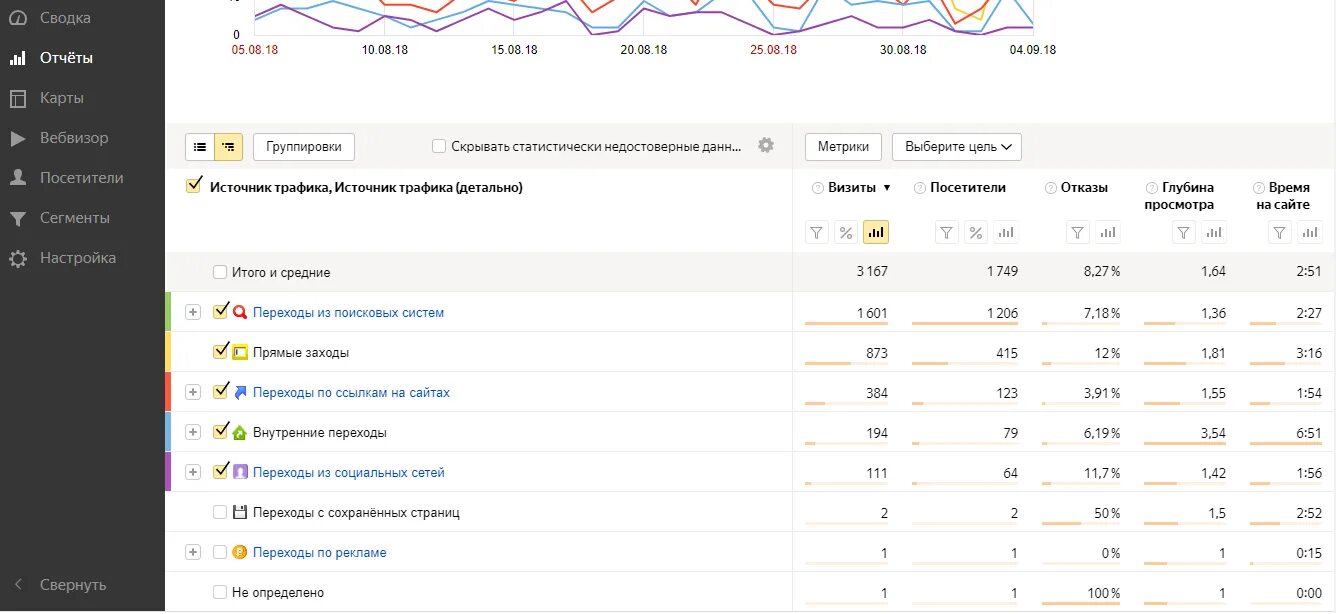Open table settings gear icon

(766, 145)
